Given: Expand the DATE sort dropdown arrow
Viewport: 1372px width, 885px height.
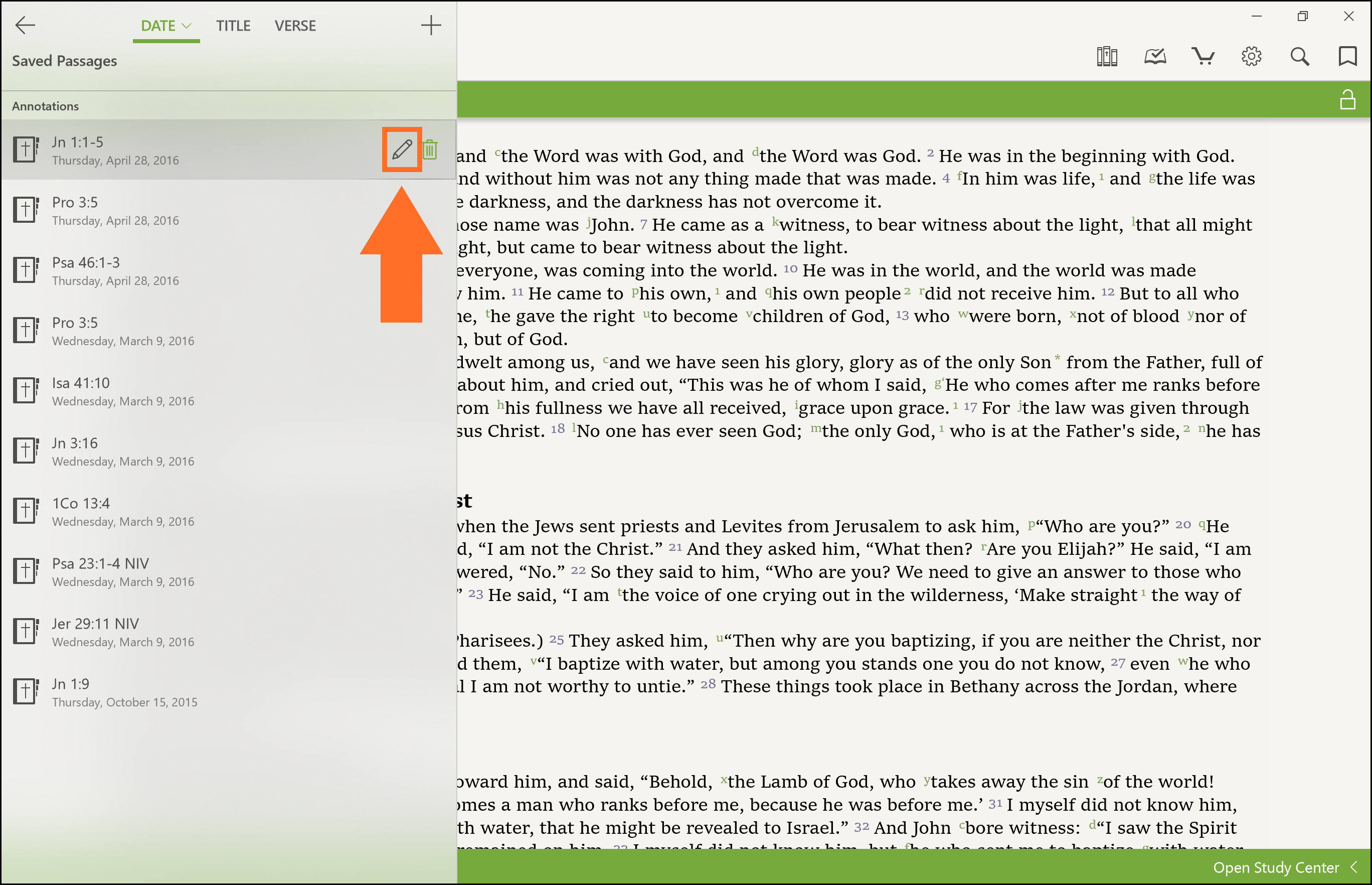Looking at the screenshot, I should pyautogui.click(x=187, y=26).
